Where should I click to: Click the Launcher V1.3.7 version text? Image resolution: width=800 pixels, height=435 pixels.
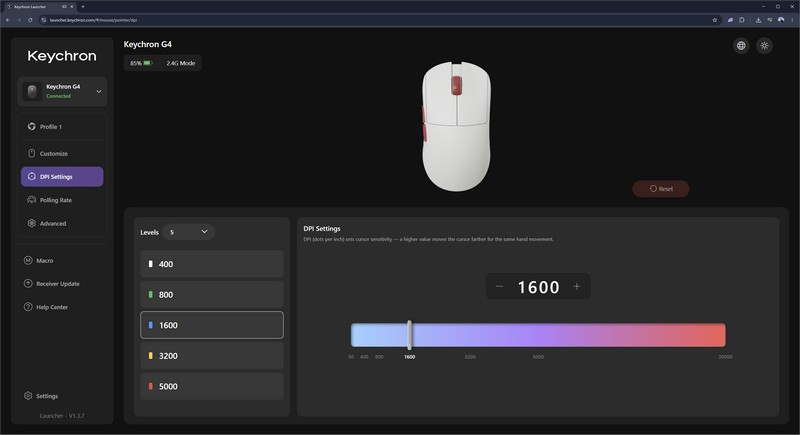(62, 416)
